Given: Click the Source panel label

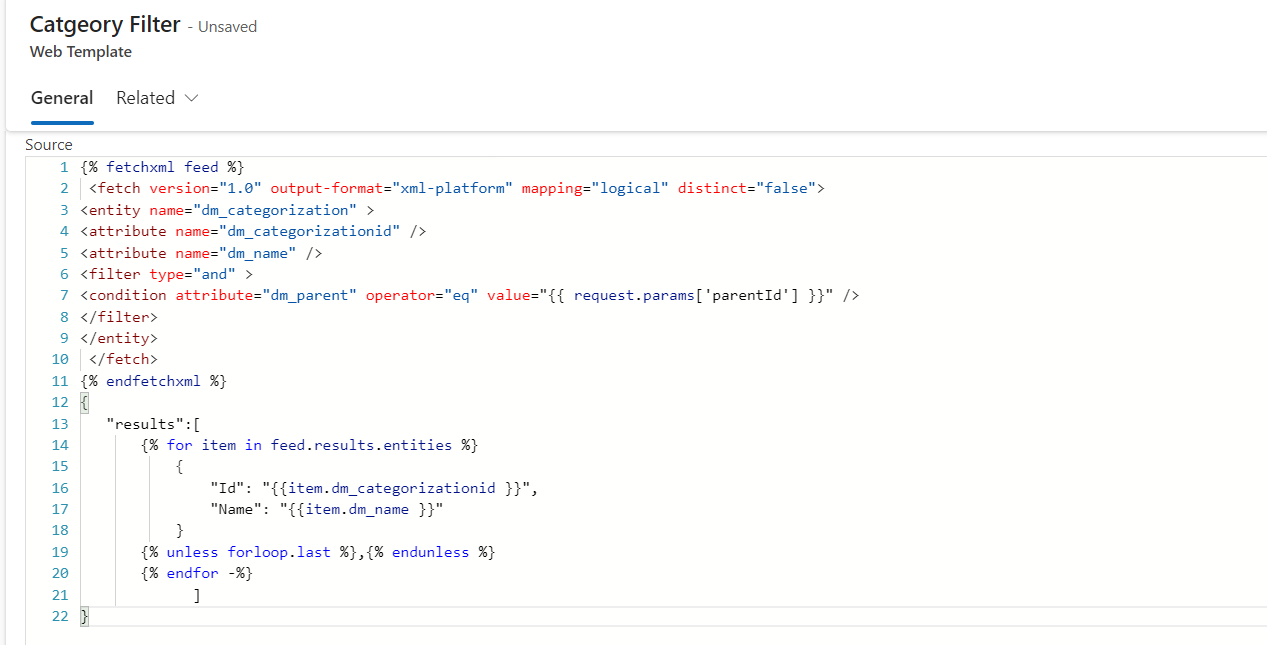Looking at the screenshot, I should click(x=48, y=144).
